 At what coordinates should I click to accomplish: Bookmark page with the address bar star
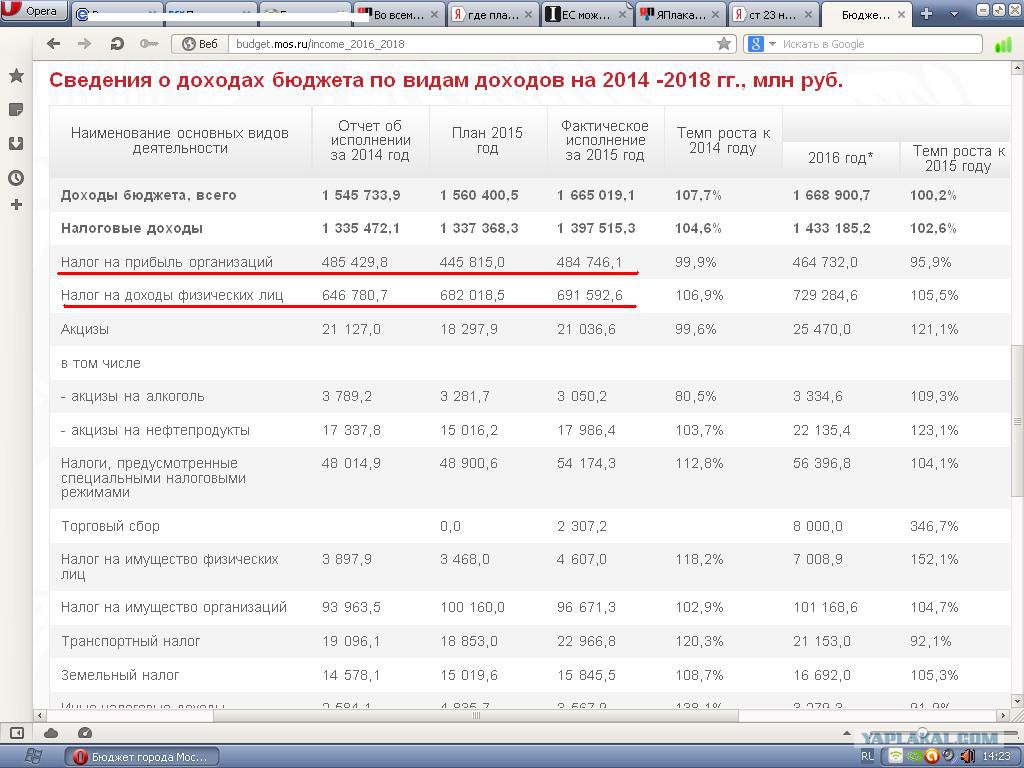724,44
